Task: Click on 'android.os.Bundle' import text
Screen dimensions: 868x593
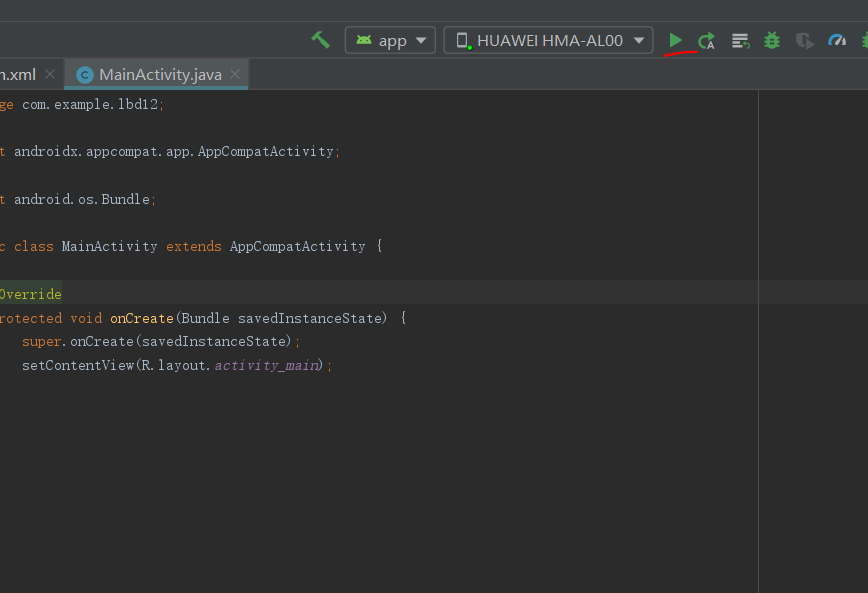Action: [82, 199]
